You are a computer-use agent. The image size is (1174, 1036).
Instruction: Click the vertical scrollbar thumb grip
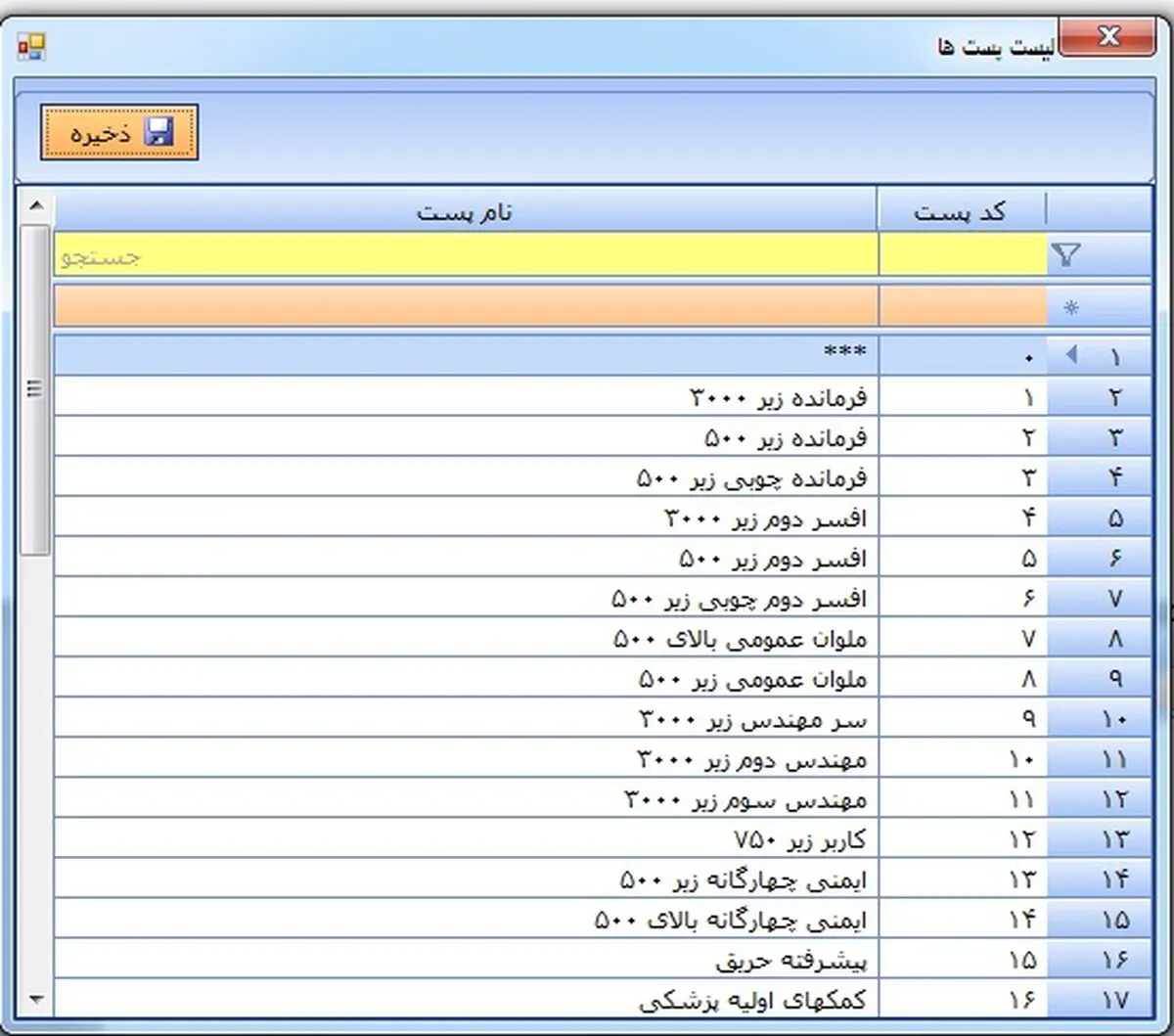[35, 389]
